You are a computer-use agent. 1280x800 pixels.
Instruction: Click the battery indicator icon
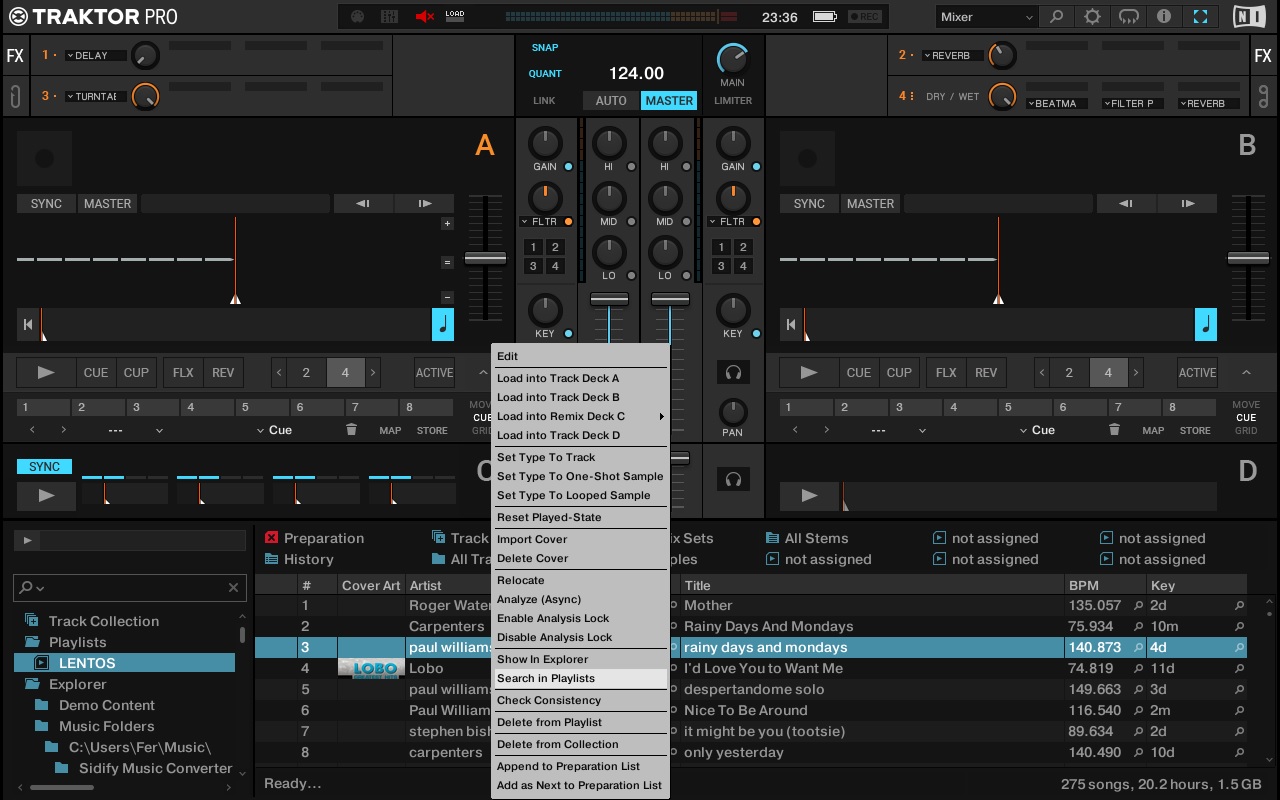[x=824, y=17]
